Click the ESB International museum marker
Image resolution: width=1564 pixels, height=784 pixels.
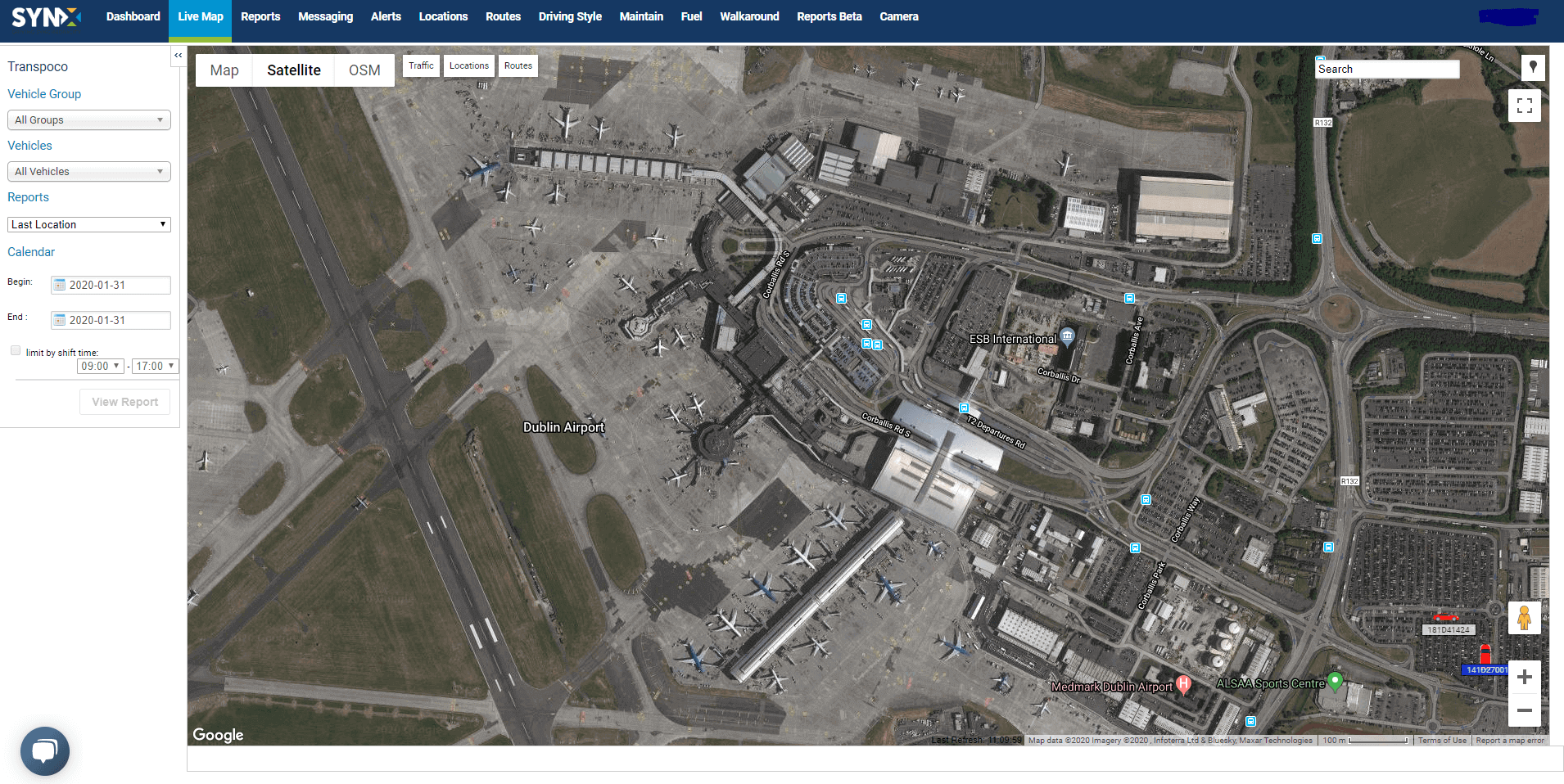click(x=1067, y=336)
